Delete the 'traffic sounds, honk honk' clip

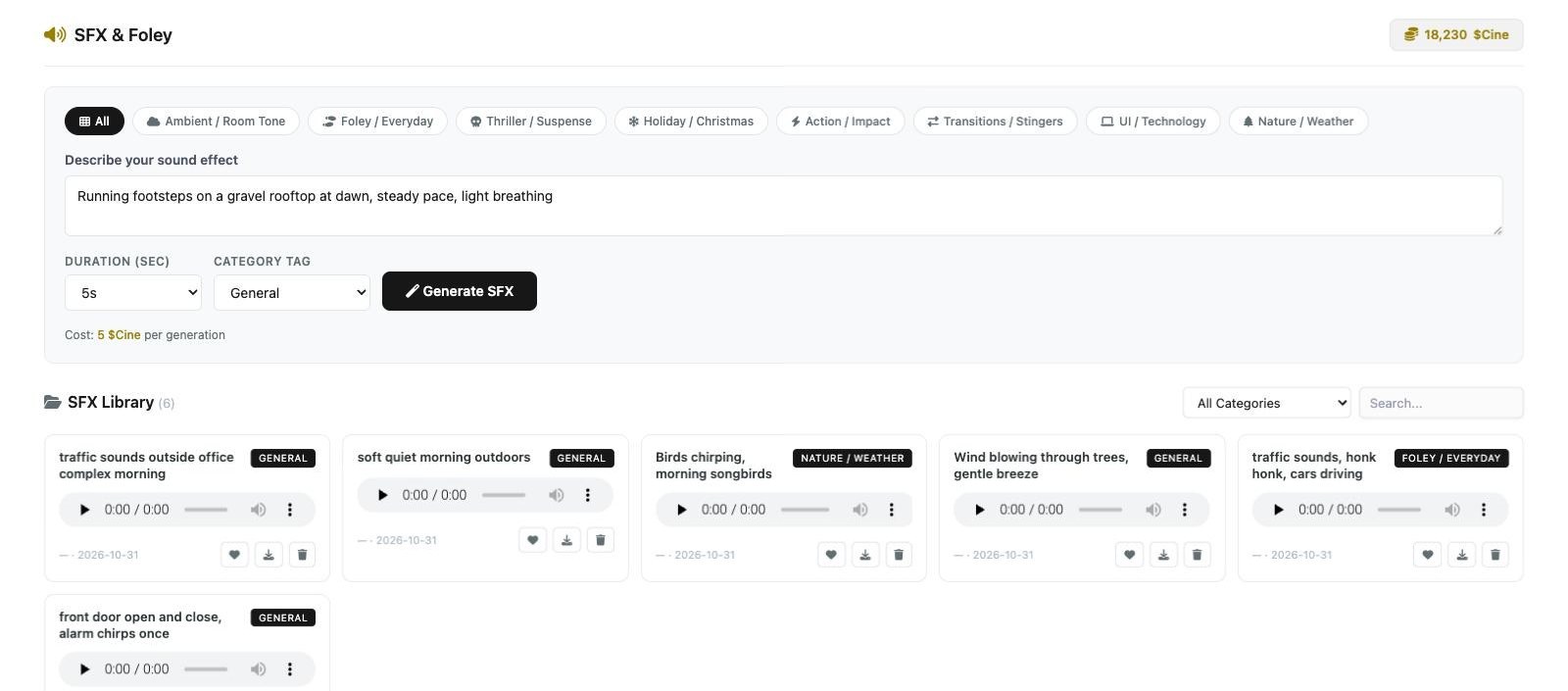click(1495, 555)
